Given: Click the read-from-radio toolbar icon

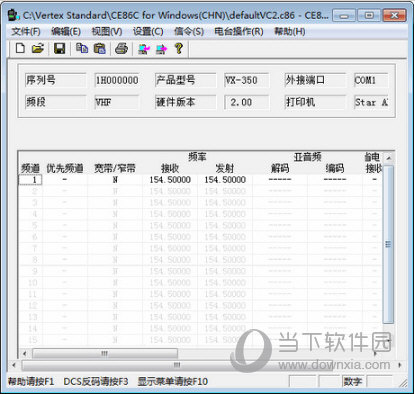Looking at the screenshot, I should (x=144, y=49).
